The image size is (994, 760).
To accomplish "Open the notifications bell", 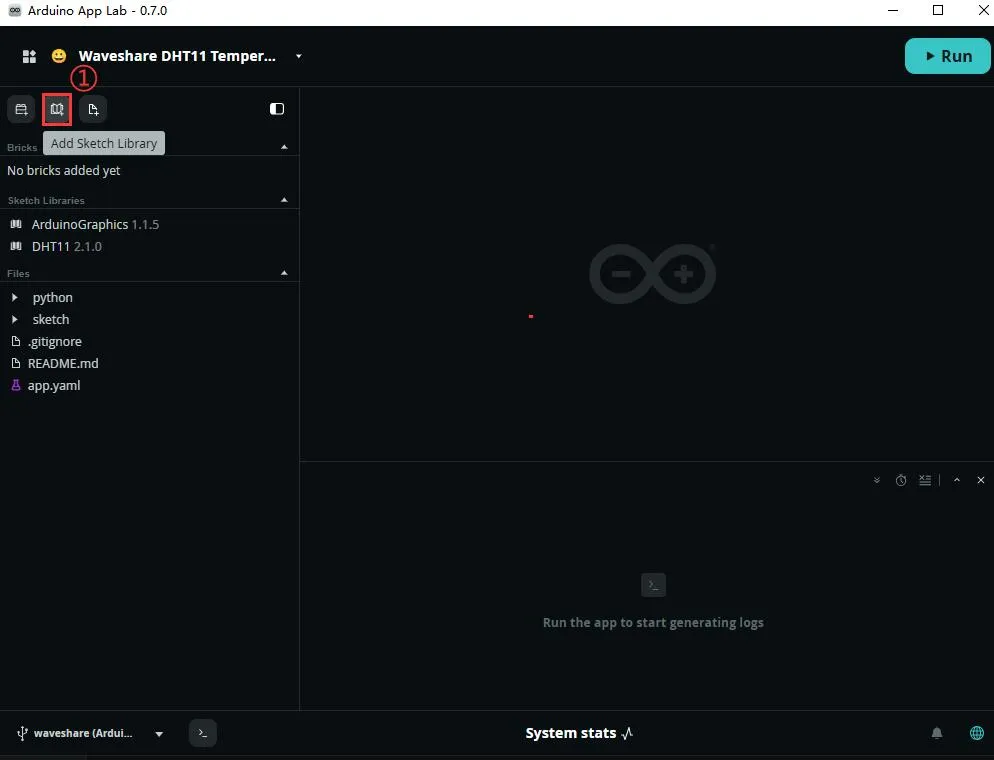I will pos(937,733).
